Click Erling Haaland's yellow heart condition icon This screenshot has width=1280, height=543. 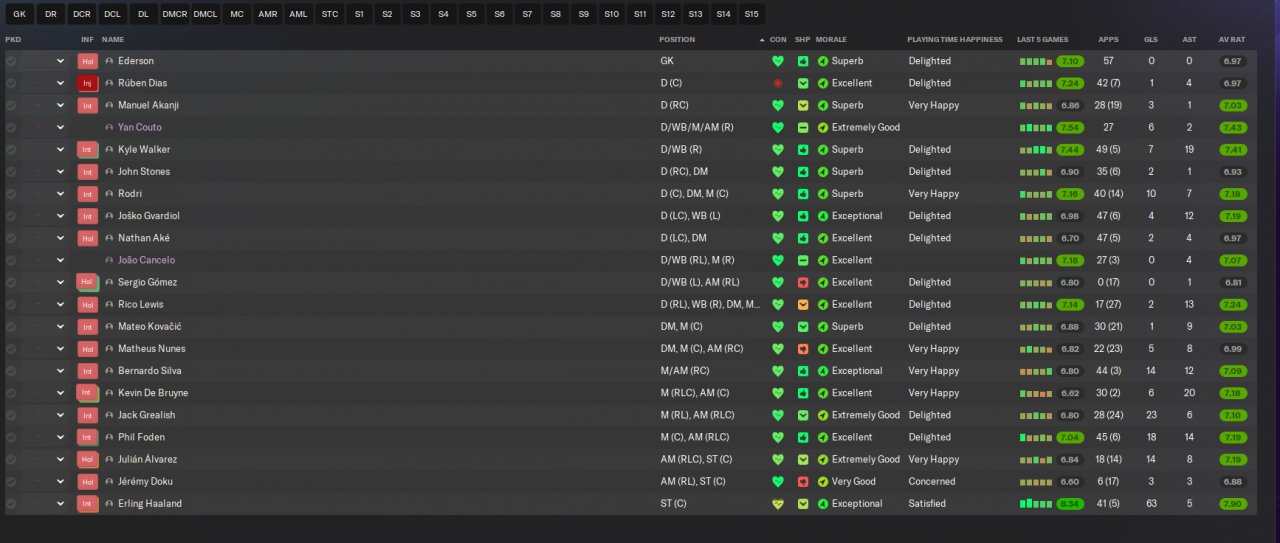click(x=778, y=504)
